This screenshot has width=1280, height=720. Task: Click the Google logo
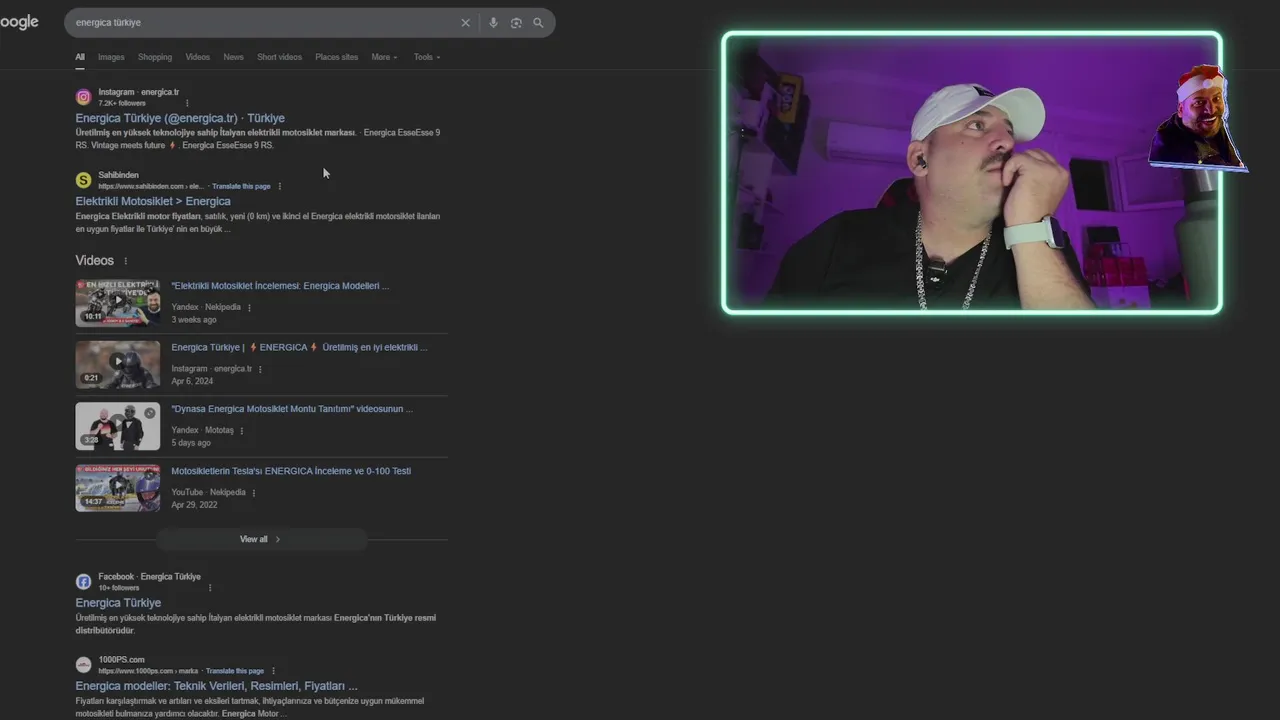pos(19,22)
